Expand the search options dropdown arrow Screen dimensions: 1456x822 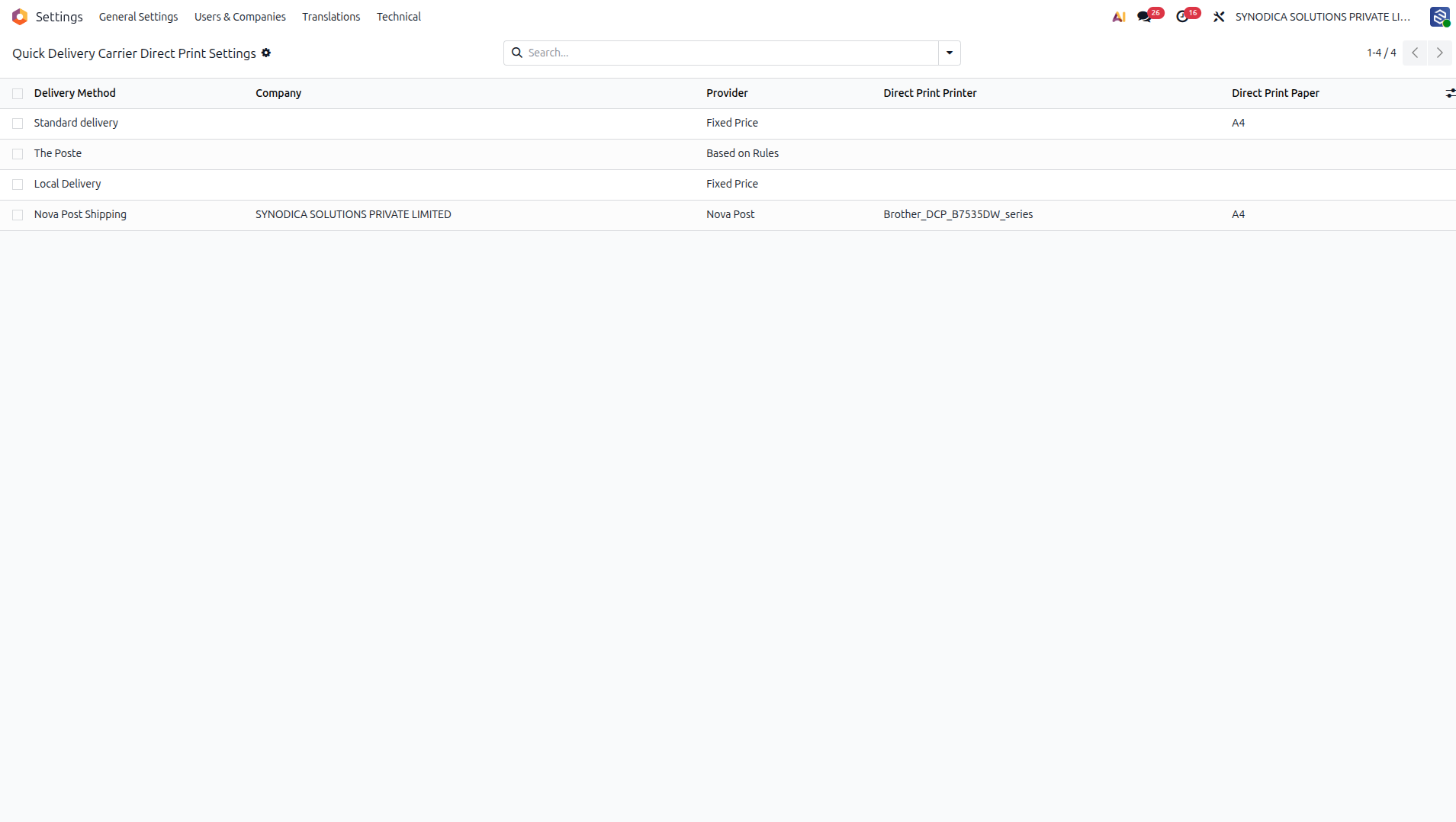(x=950, y=53)
